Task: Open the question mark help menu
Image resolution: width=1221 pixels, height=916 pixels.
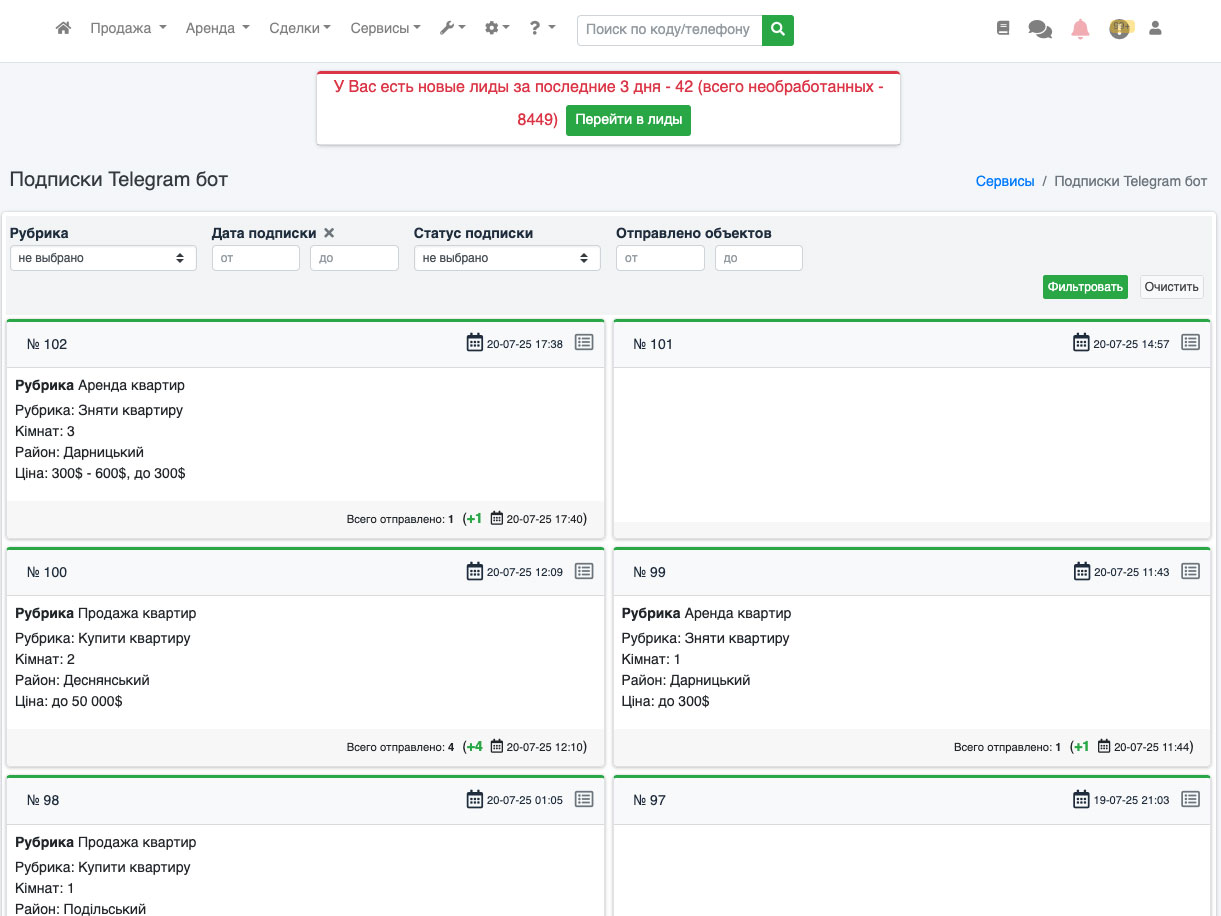Action: [542, 29]
